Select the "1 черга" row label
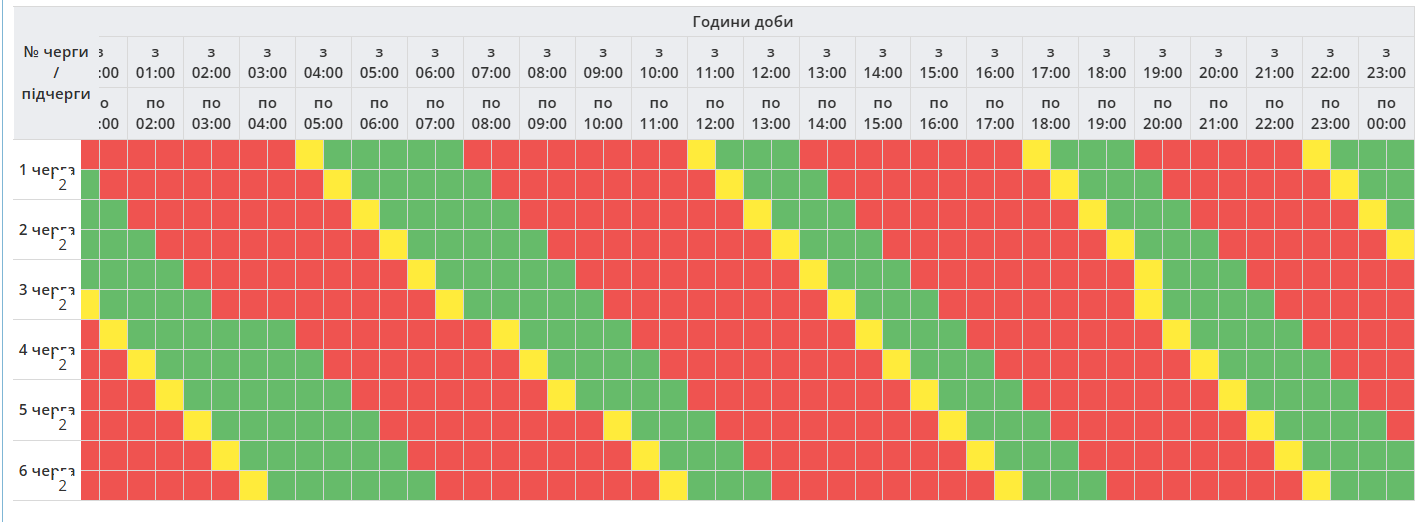This screenshot has height=522, width=1418. pos(46,169)
